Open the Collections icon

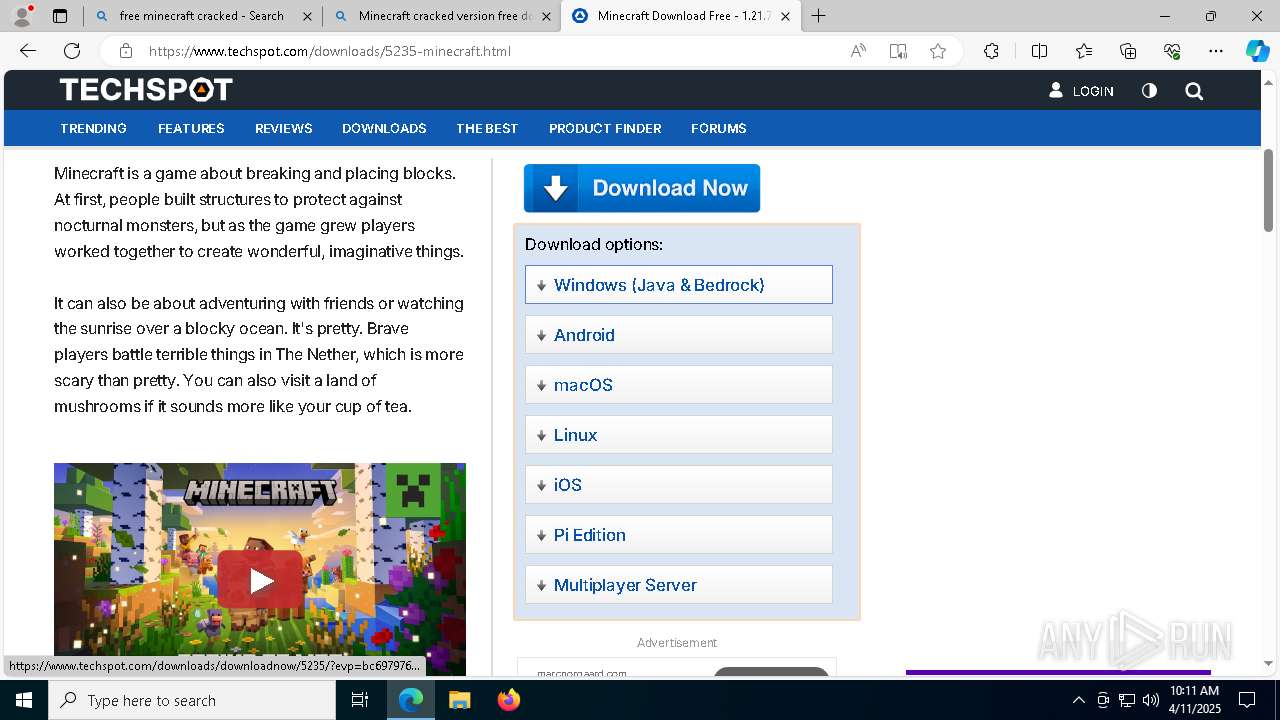1128,51
